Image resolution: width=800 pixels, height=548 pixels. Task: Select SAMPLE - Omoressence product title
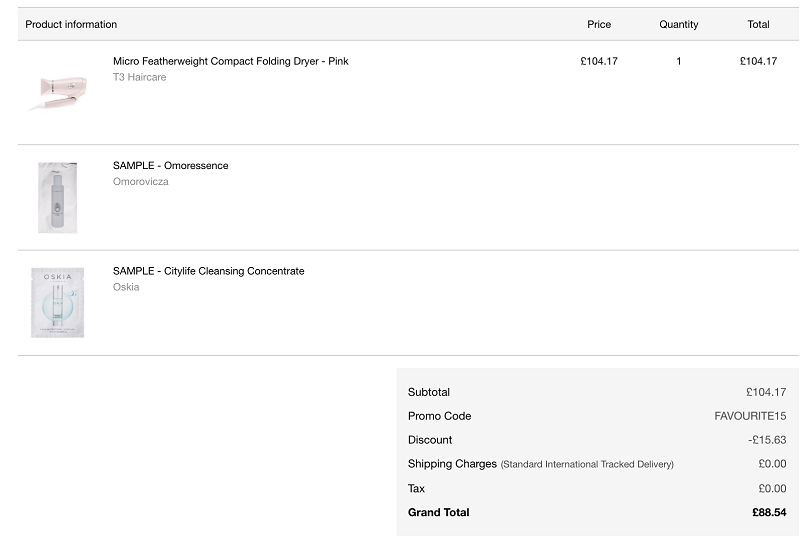tap(170, 165)
